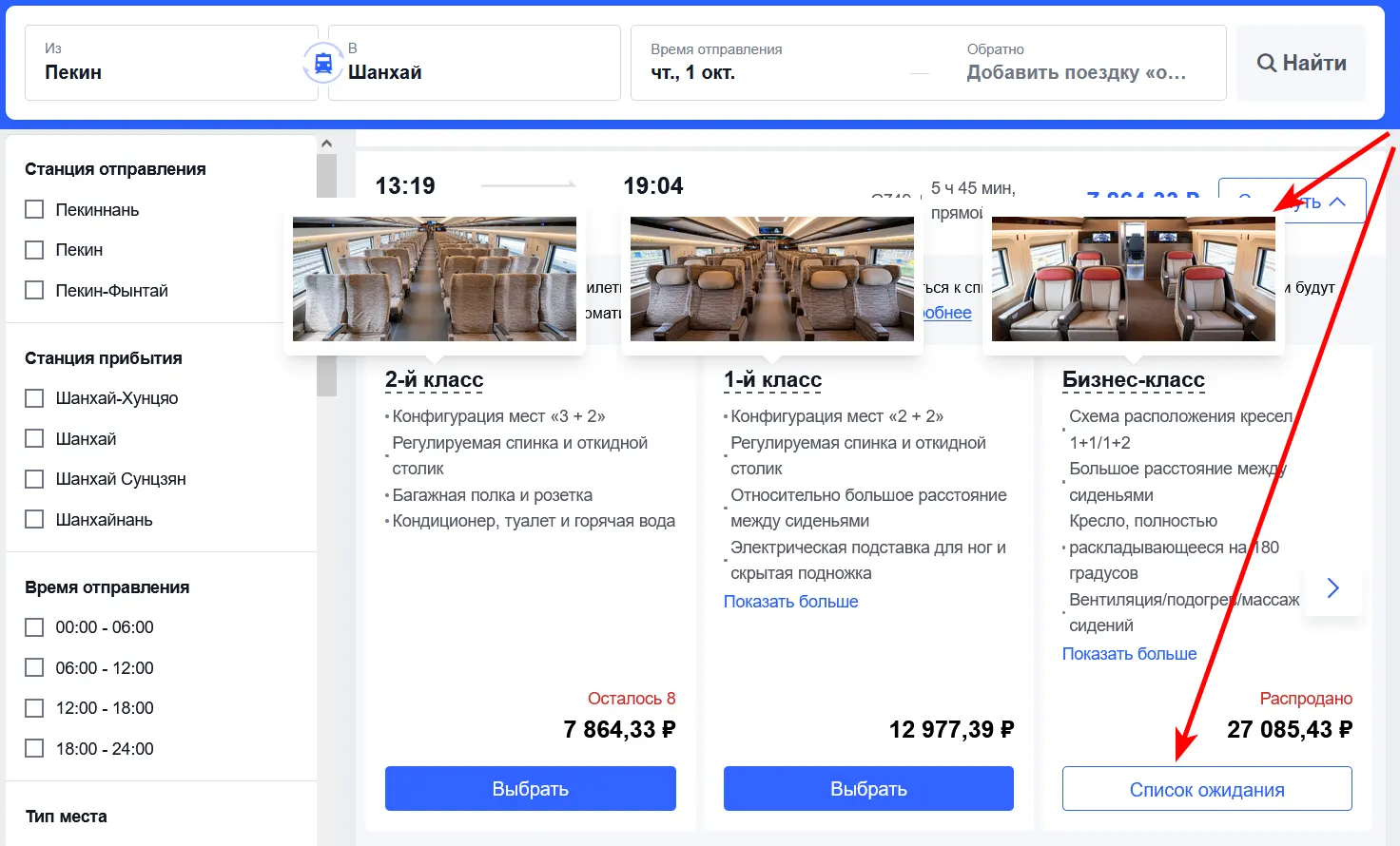This screenshot has width=1400, height=846.
Task: Filter departures 12:00 - 18:00
Action: (x=34, y=708)
